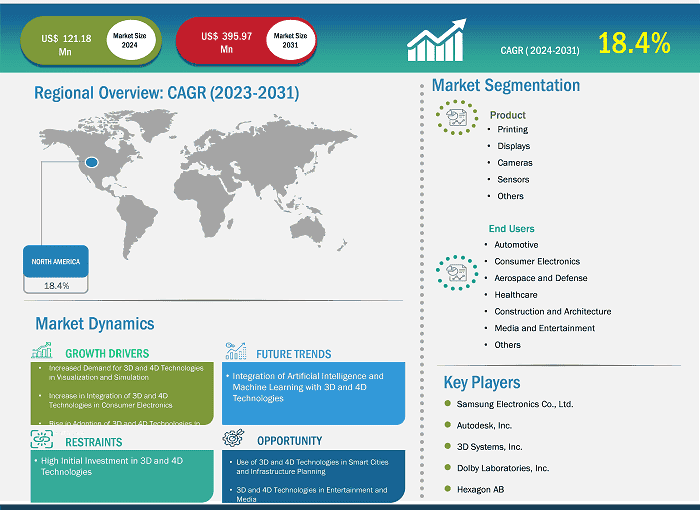The width and height of the screenshot is (700, 510).
Task: Select Construction and Architecture under End Users
Action: click(553, 311)
